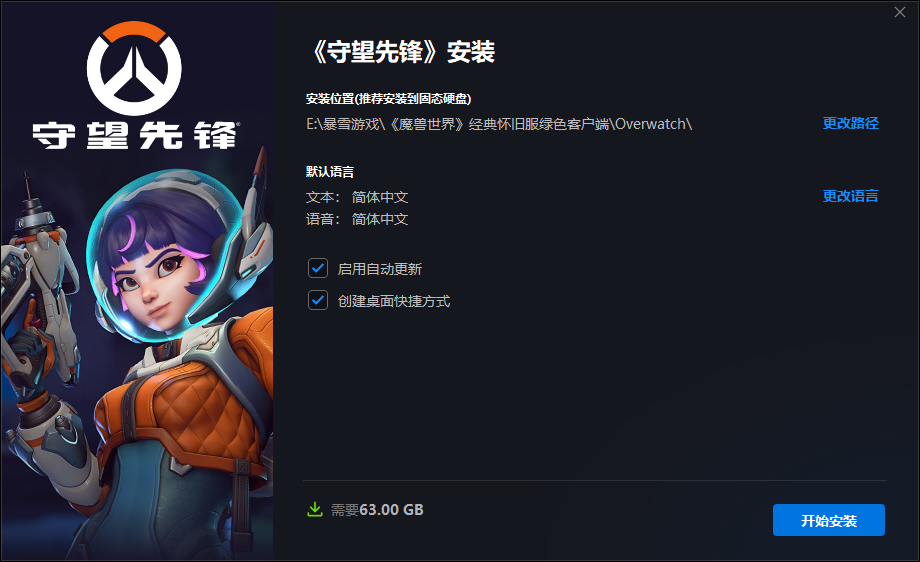Click the 《守望先锋》安装 heading
Viewport: 920px width, 562px height.
(x=401, y=52)
